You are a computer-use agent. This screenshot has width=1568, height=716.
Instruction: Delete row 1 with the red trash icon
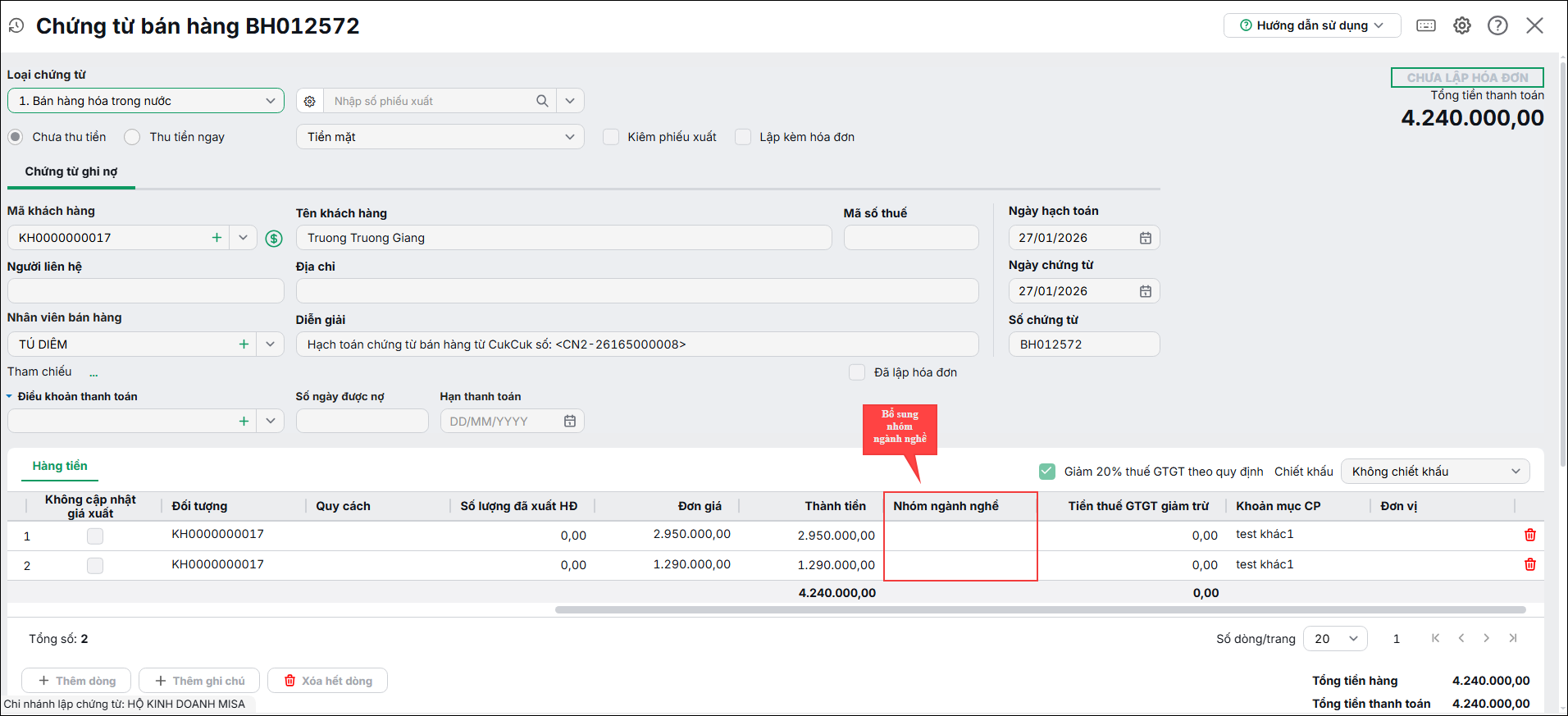(1530, 535)
